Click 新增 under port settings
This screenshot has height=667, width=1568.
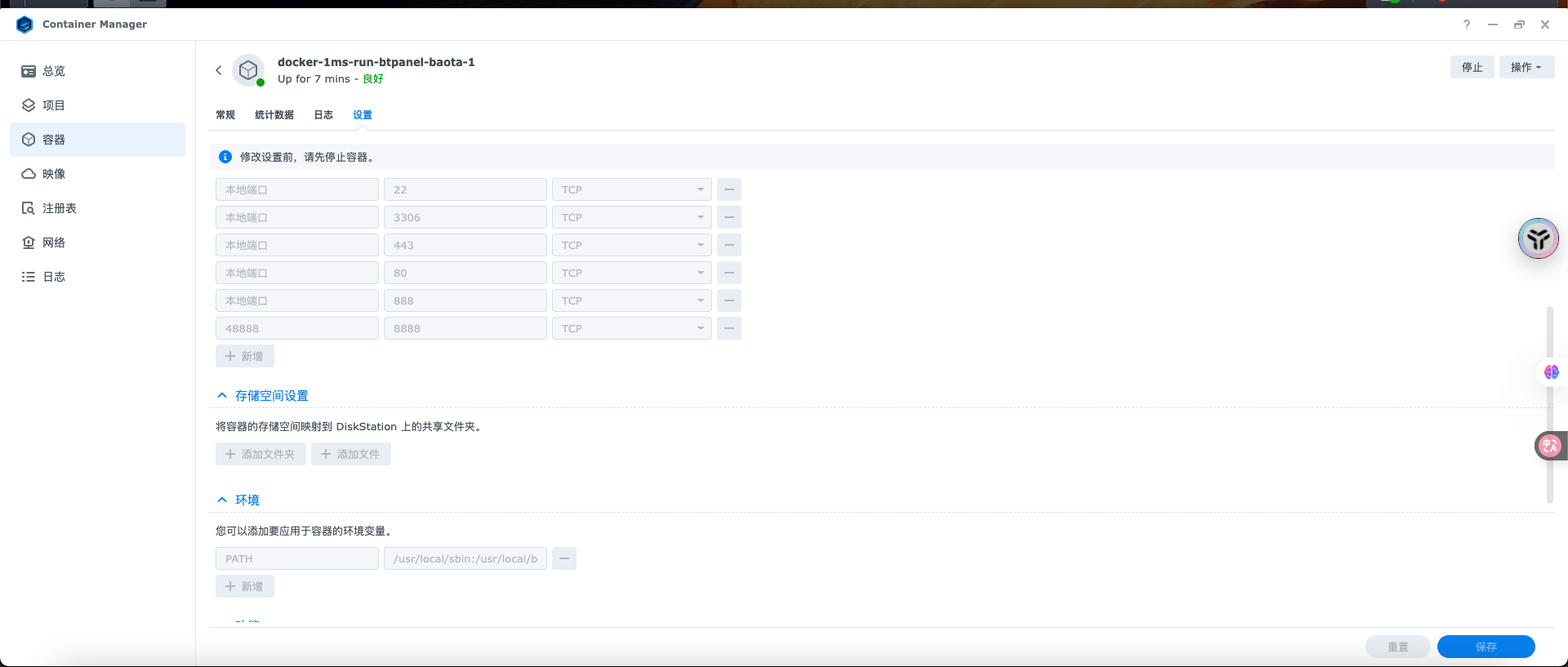click(245, 356)
